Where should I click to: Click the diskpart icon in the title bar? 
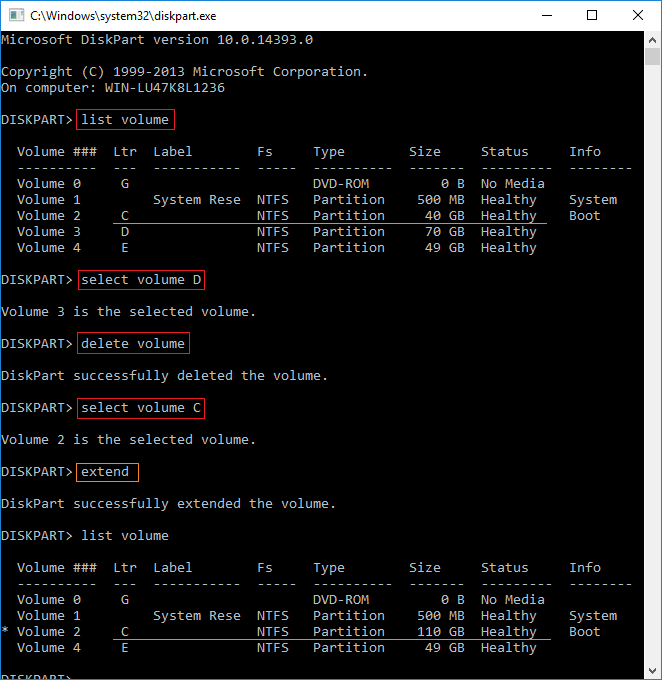[15, 15]
